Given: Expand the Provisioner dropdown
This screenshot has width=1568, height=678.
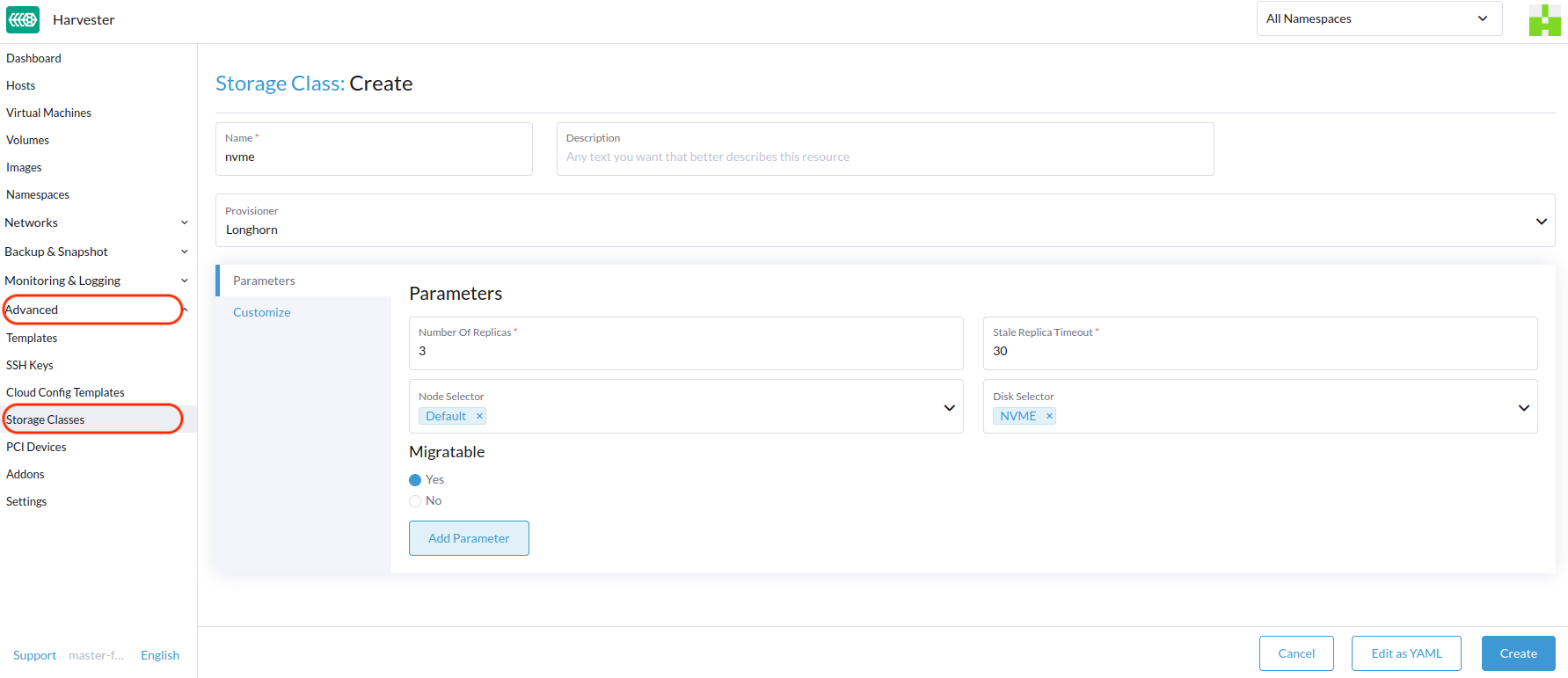Looking at the screenshot, I should click(x=1541, y=221).
